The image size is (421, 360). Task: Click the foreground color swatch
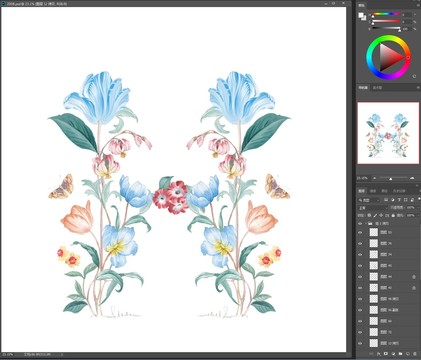(361, 15)
